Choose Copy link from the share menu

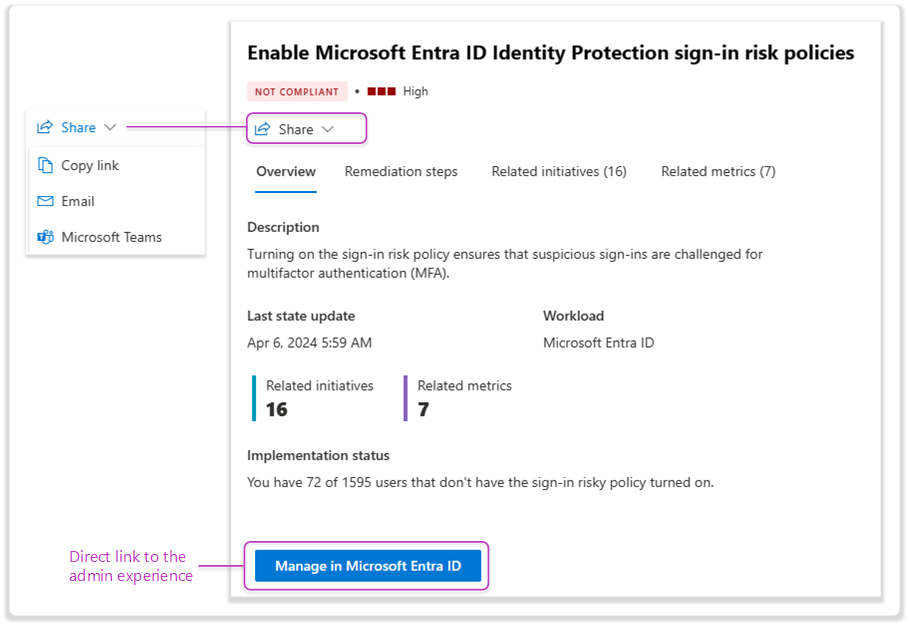pos(90,165)
